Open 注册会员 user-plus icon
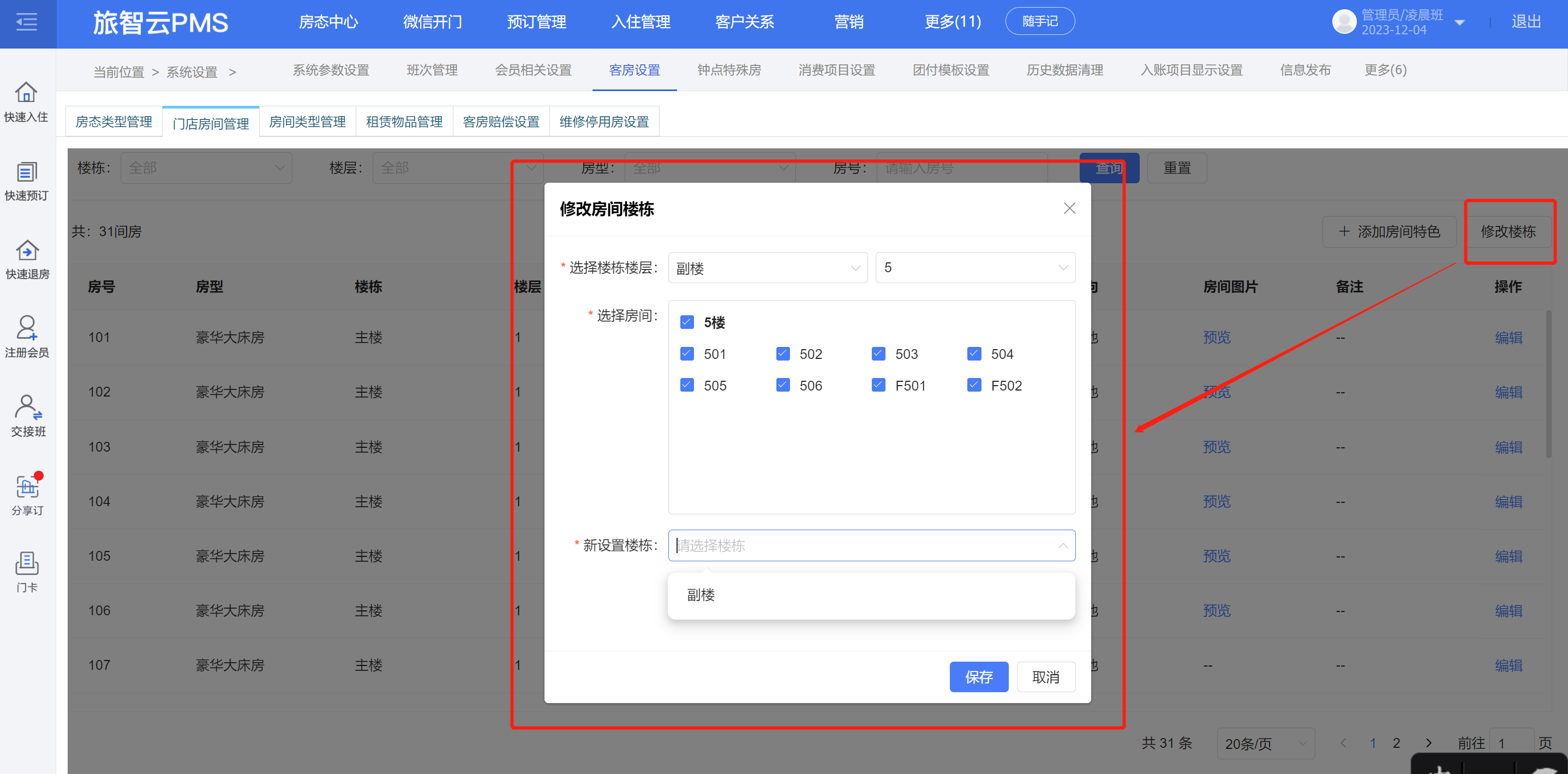The width and height of the screenshot is (1568, 774). (x=27, y=328)
